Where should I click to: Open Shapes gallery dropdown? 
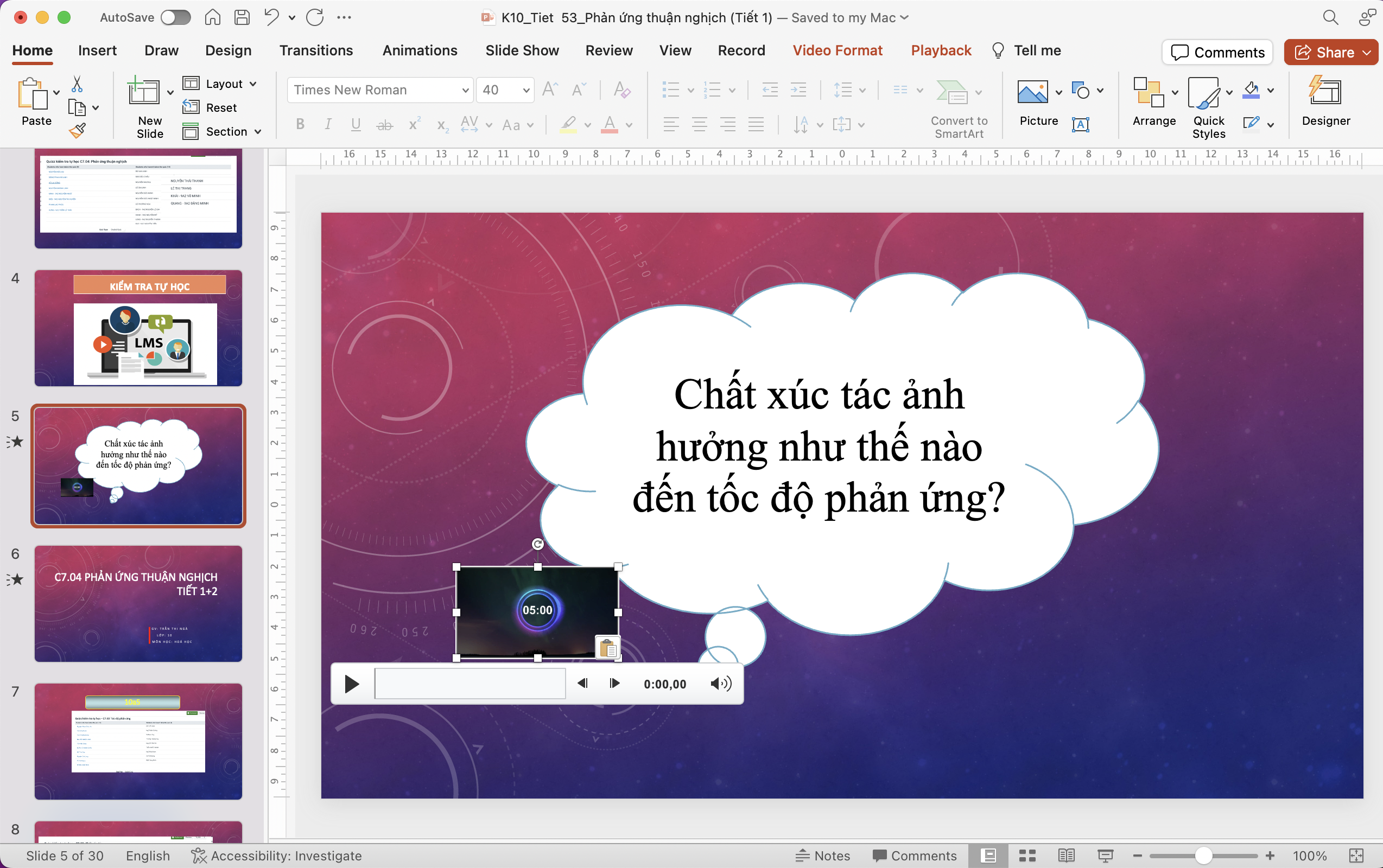coord(1100,90)
